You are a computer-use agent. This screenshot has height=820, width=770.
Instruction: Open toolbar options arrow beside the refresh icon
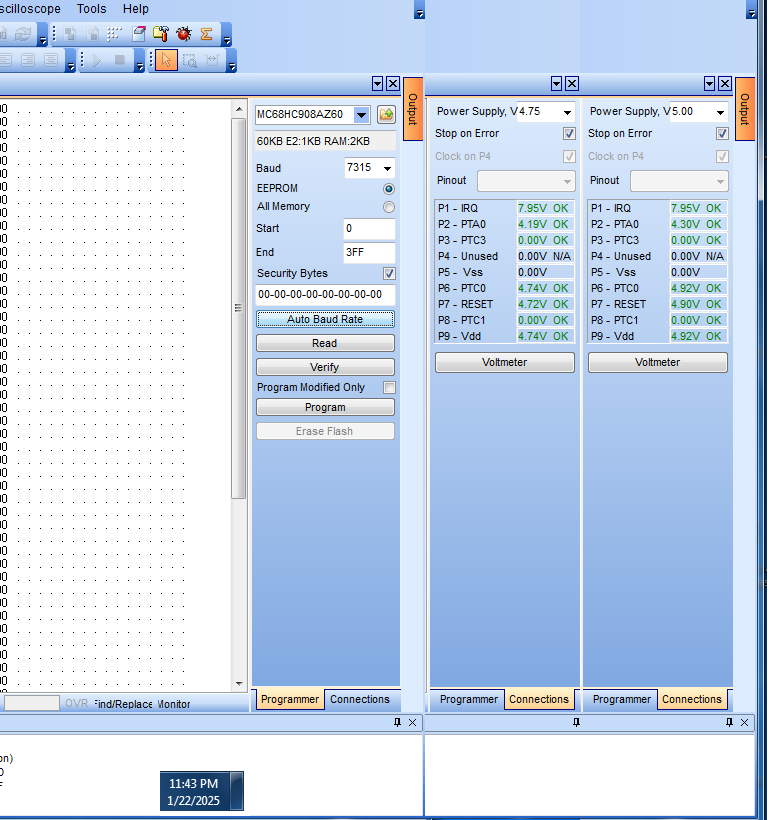(42, 35)
